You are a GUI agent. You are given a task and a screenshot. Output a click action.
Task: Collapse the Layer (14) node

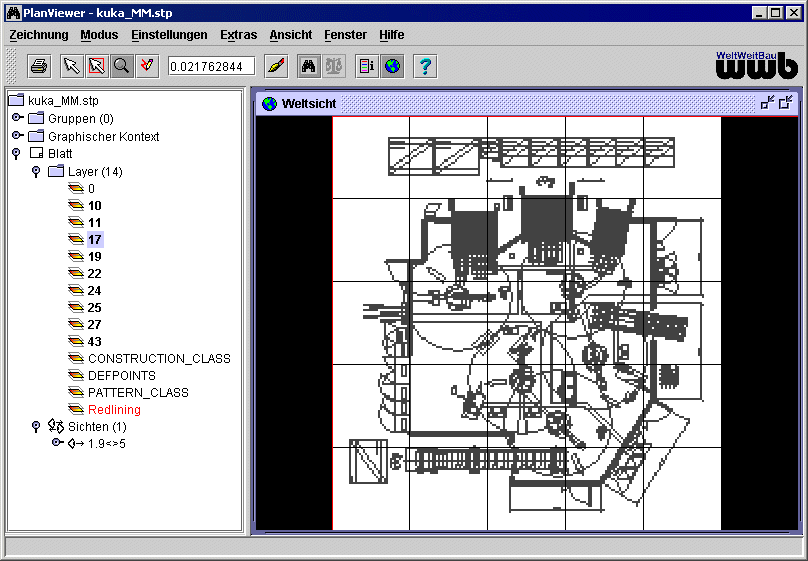[x=36, y=172]
